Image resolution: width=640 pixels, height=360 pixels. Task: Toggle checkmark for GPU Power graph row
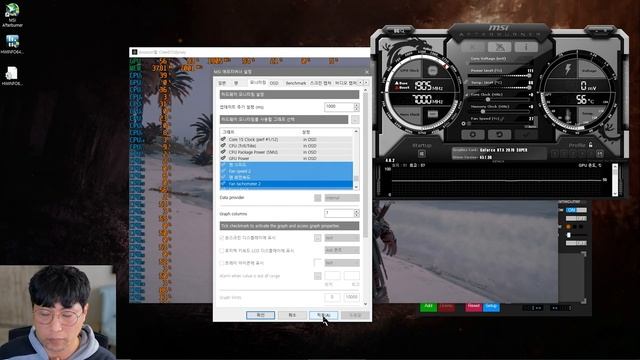point(223,158)
